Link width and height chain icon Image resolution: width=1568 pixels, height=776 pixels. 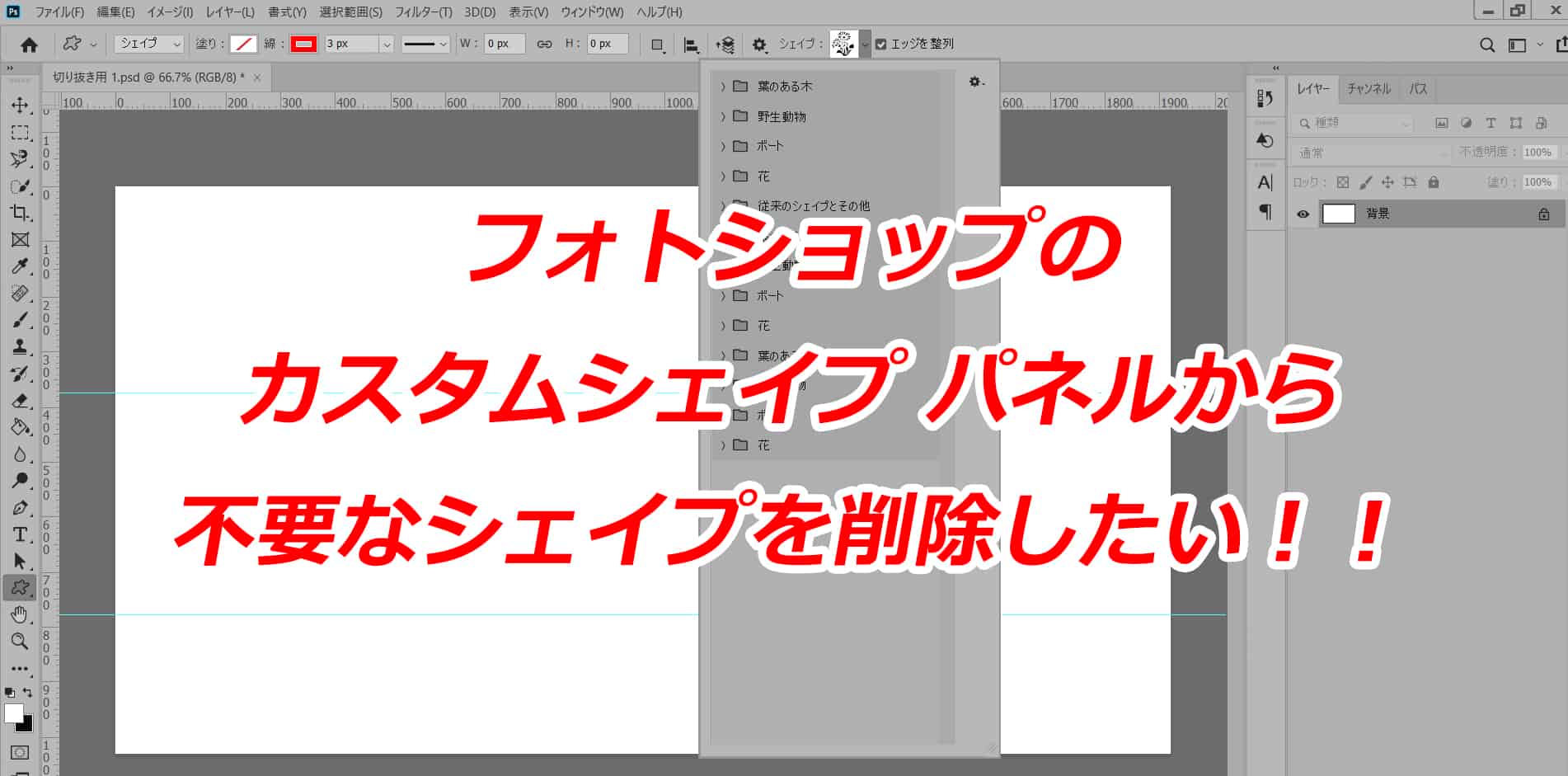tap(544, 45)
